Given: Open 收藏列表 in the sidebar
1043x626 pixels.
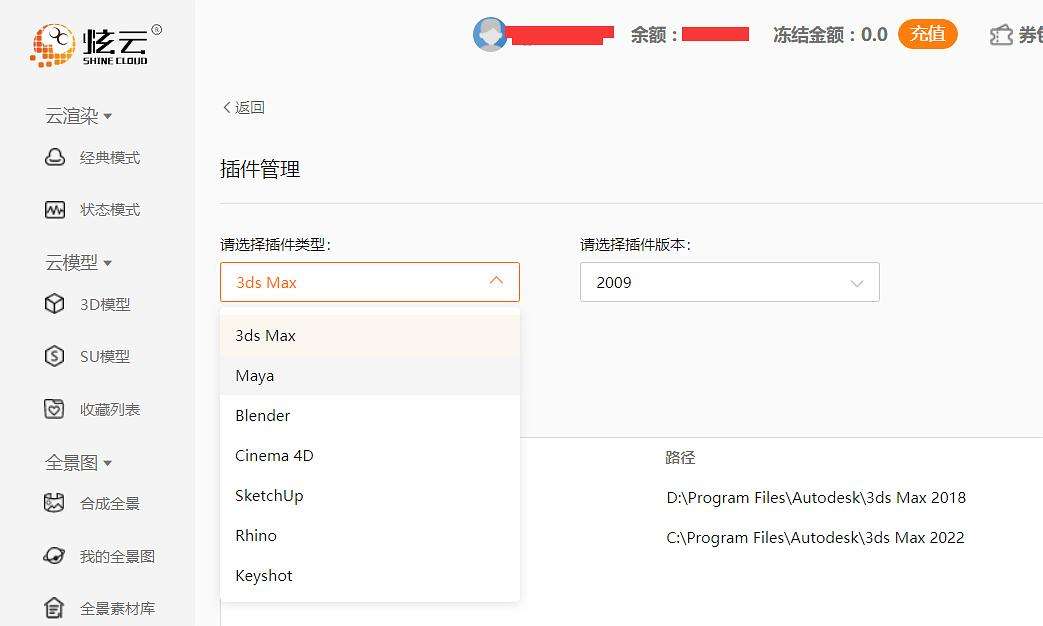Looking at the screenshot, I should 110,409.
